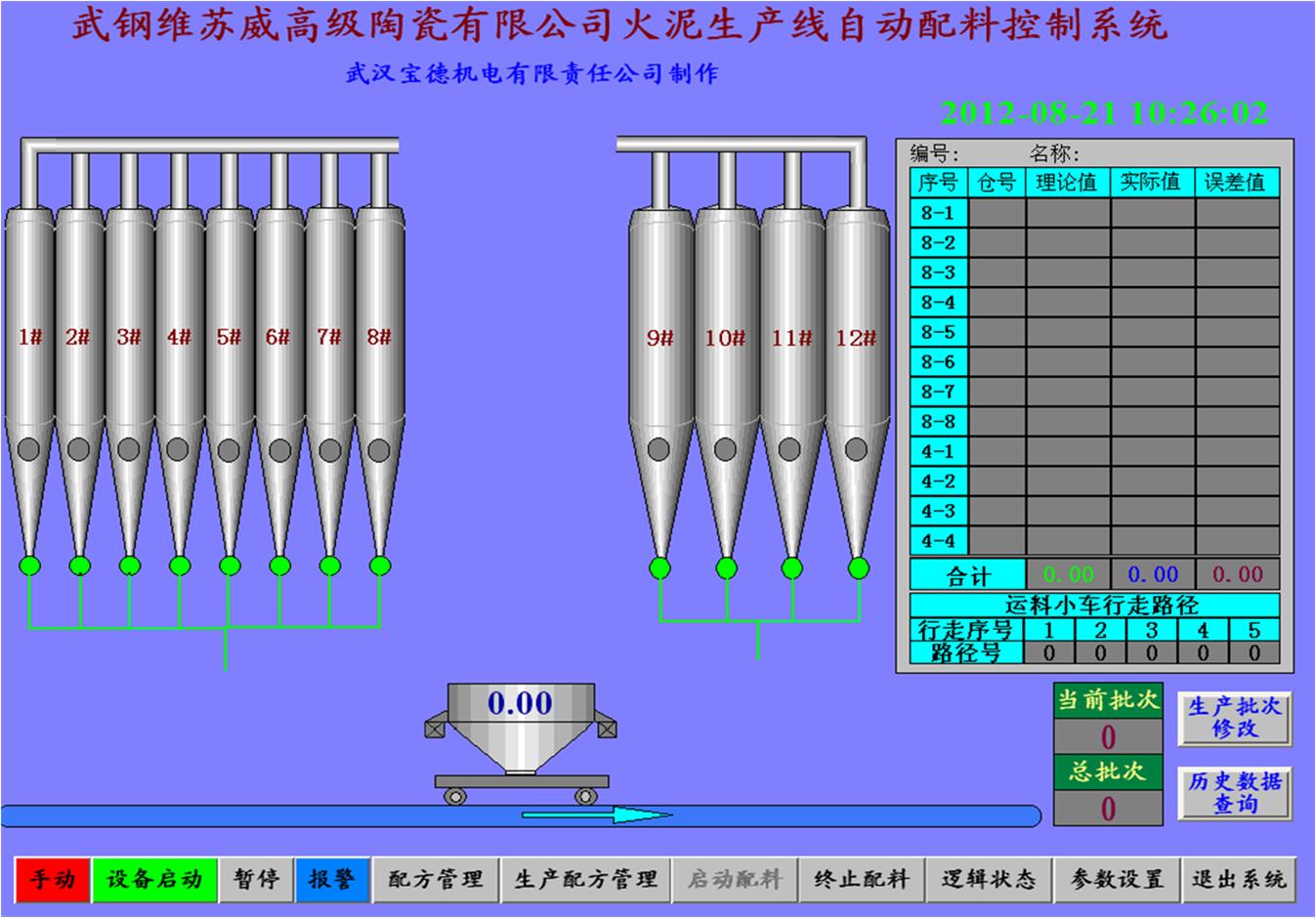Click the 暂停 pause button
The width and height of the screenshot is (1316, 918).
pyautogui.click(x=256, y=879)
